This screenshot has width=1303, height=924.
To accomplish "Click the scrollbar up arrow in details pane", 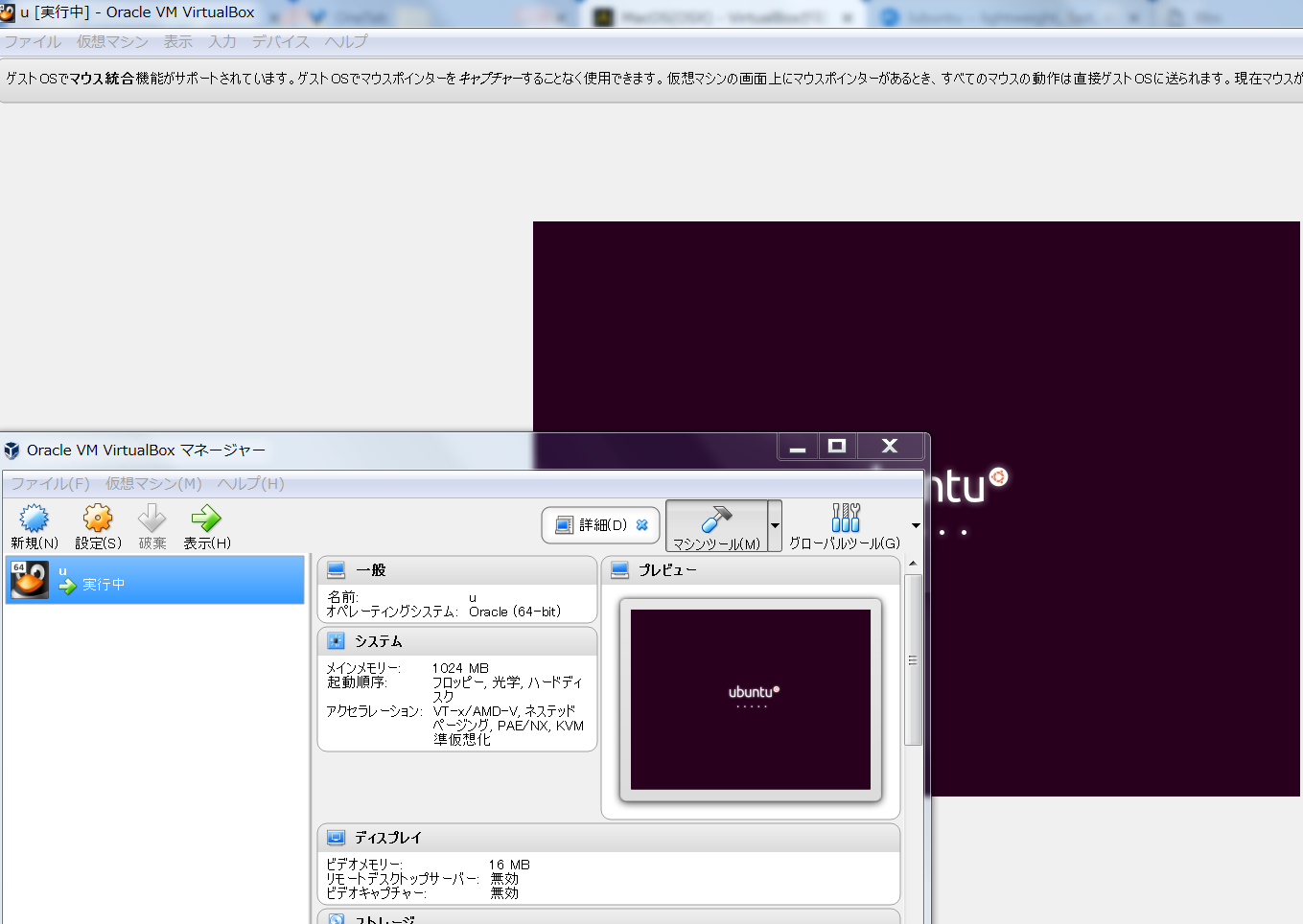I will [x=913, y=564].
